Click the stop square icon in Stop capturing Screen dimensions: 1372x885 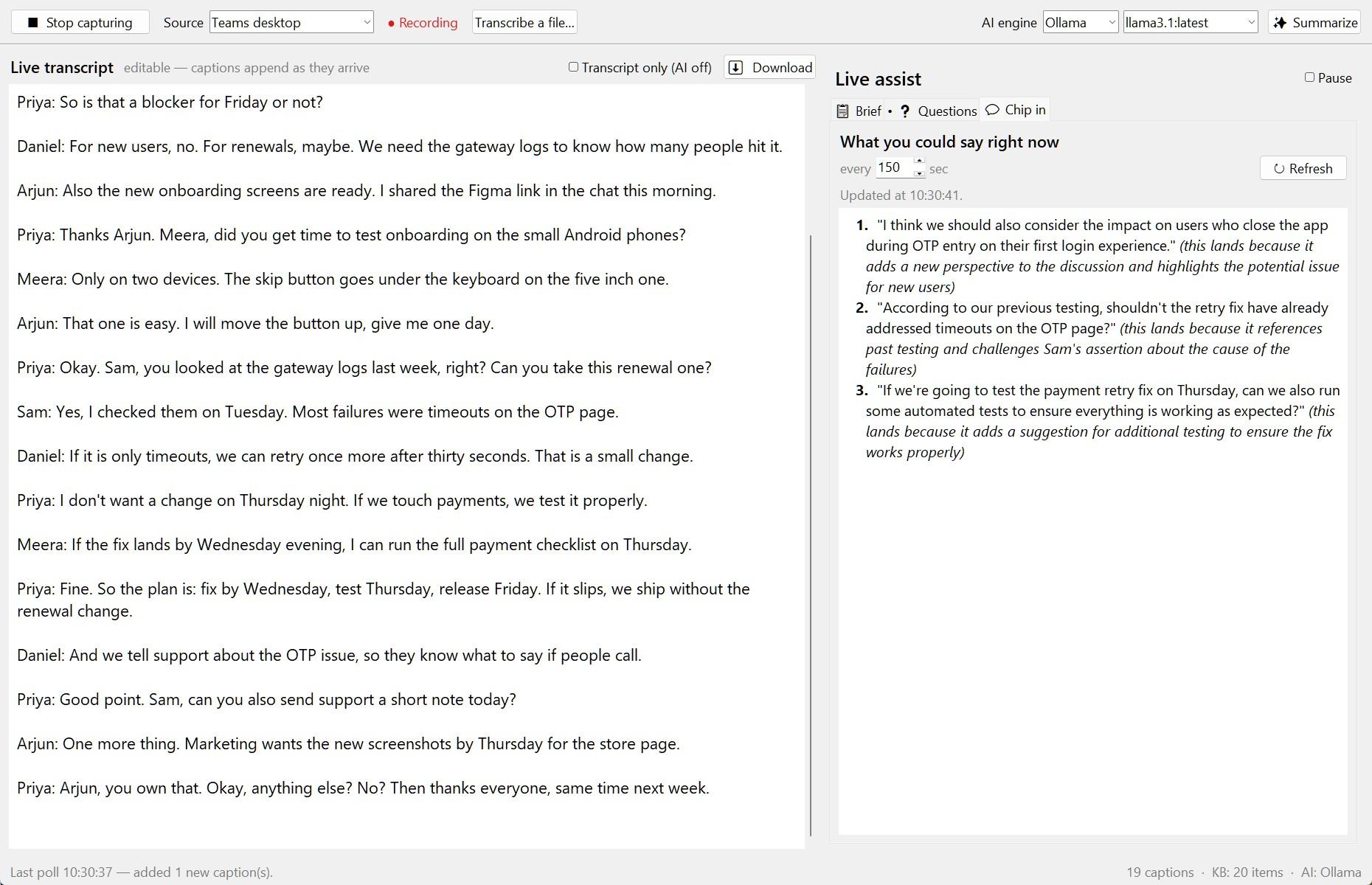[32, 23]
